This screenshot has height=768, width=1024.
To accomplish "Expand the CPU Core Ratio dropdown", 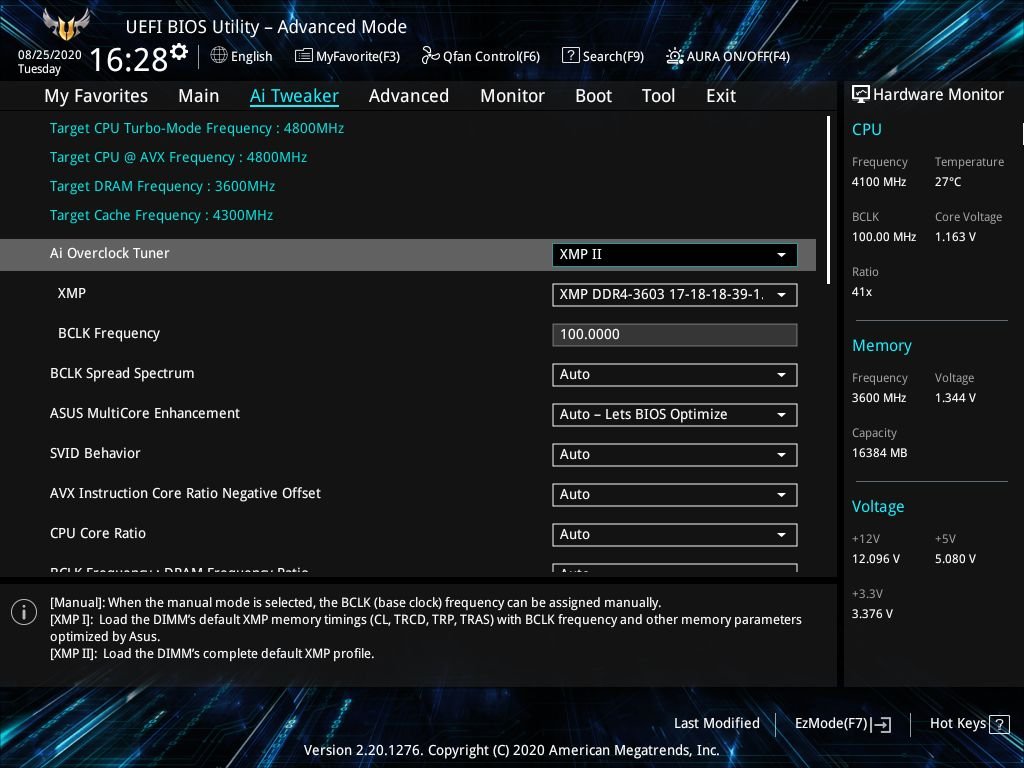I will click(x=675, y=534).
